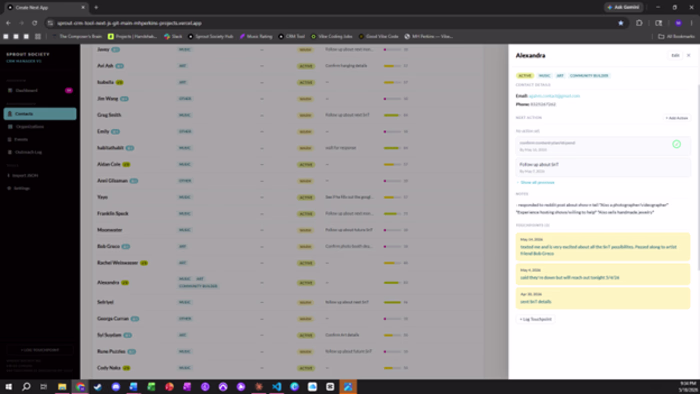Open a new browser tab with plus
This screenshot has height=394, width=700.
[x=96, y=7]
